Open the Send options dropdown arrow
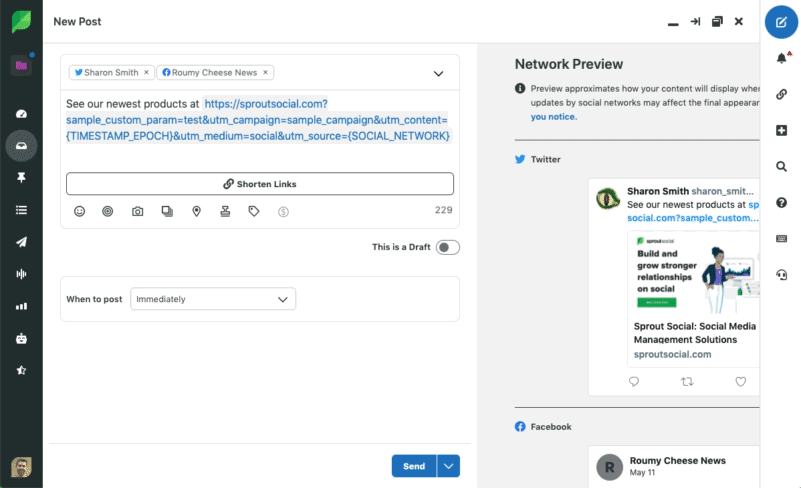 [449, 466]
